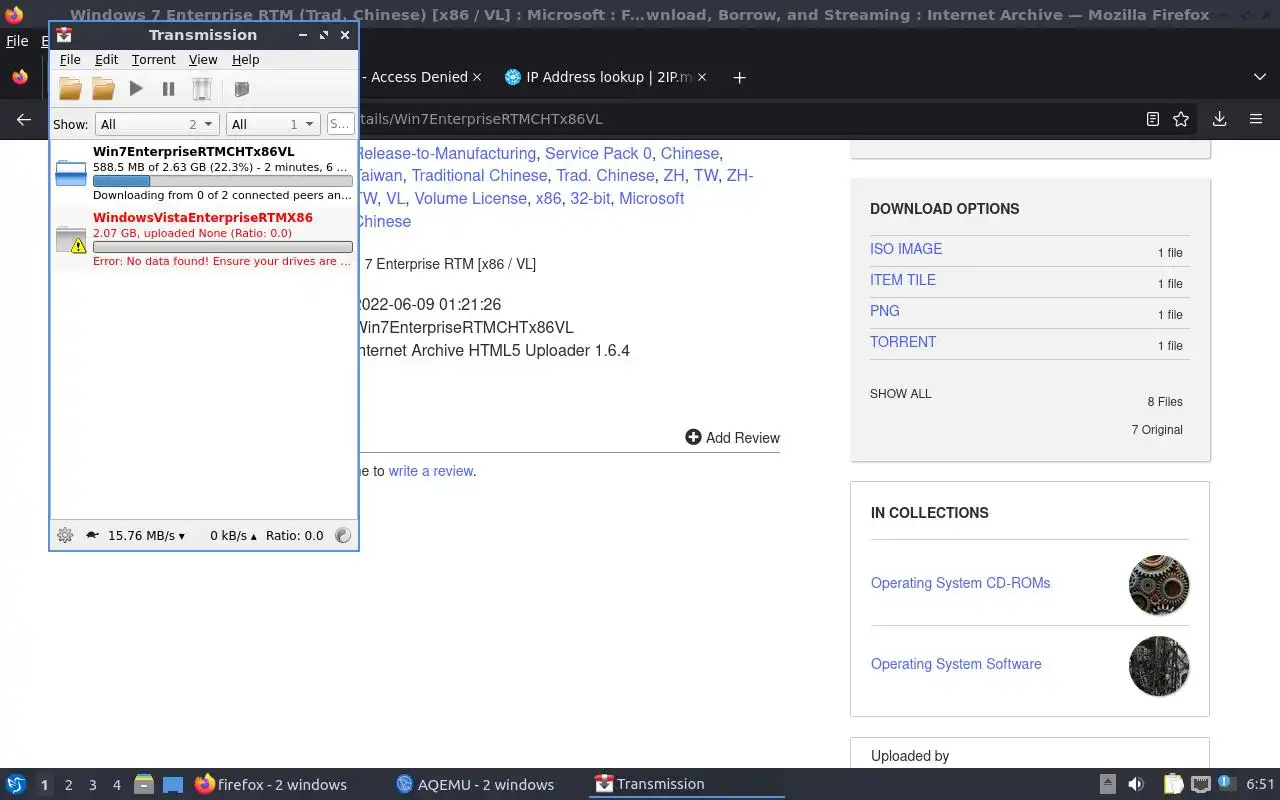
Task: Toggle the turtle alternative speed limits
Action: point(92,535)
